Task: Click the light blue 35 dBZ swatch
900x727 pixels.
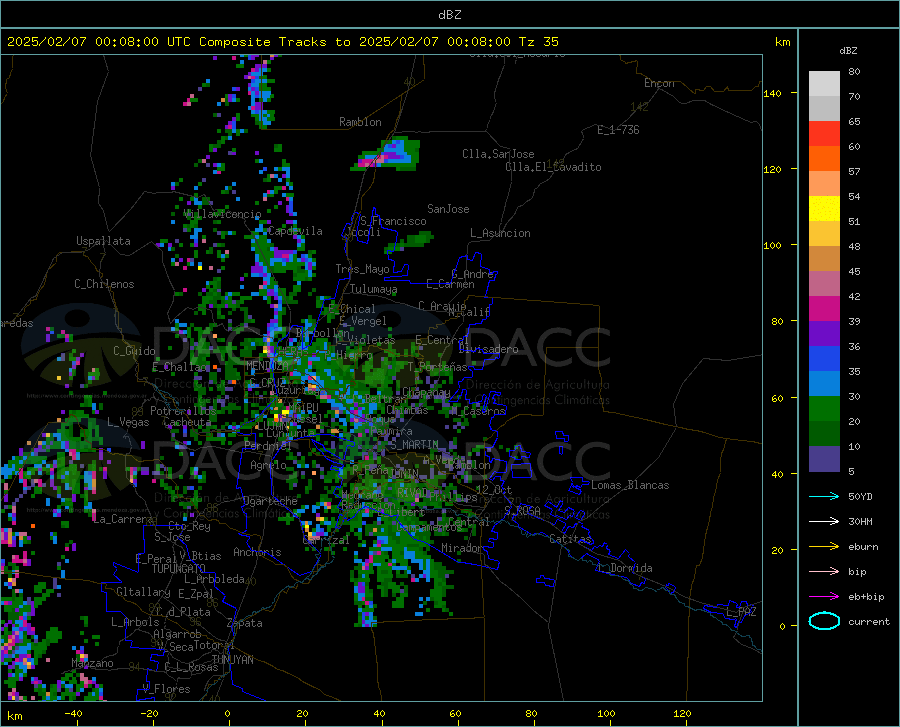Action: [824, 384]
